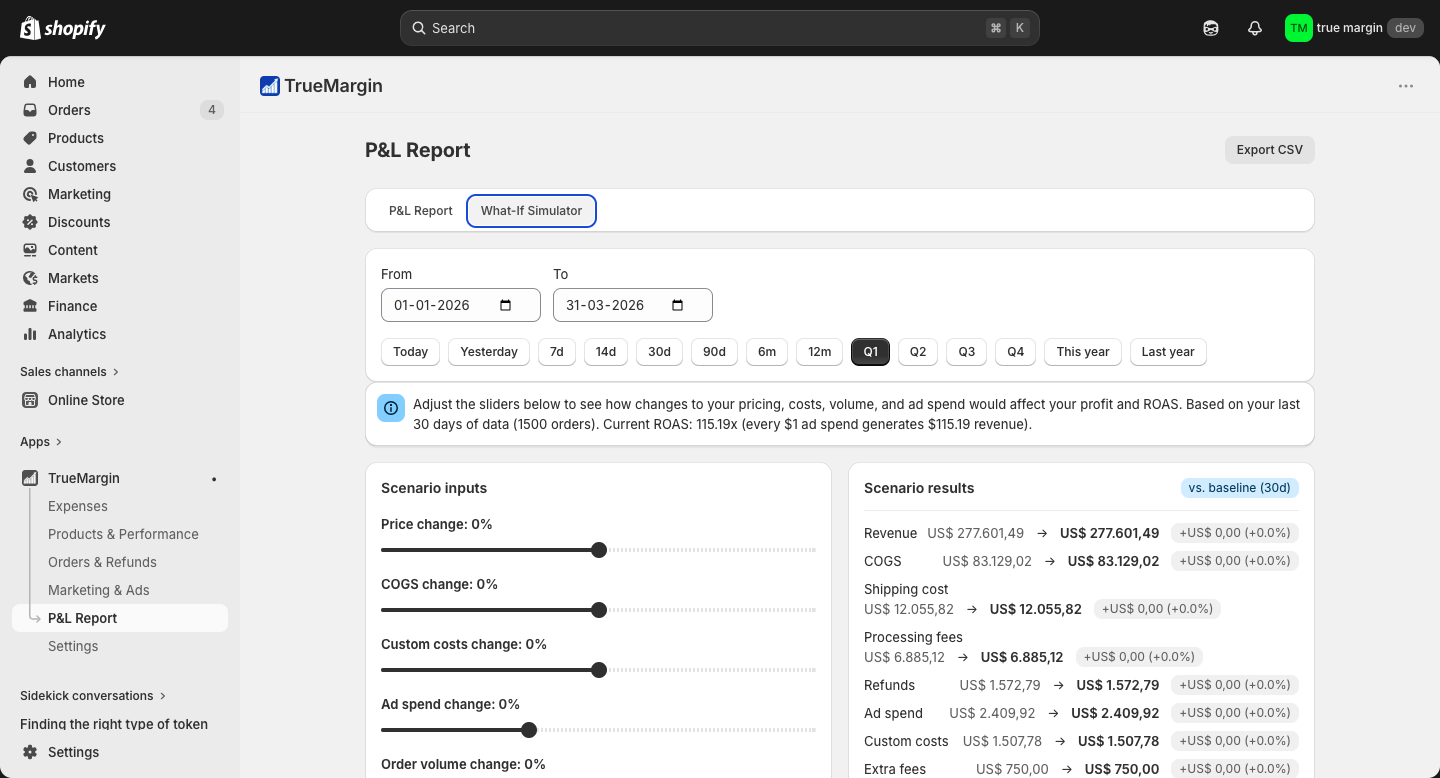Select the Q3 quarter preset
This screenshot has width=1440, height=778.
pyautogui.click(x=967, y=352)
